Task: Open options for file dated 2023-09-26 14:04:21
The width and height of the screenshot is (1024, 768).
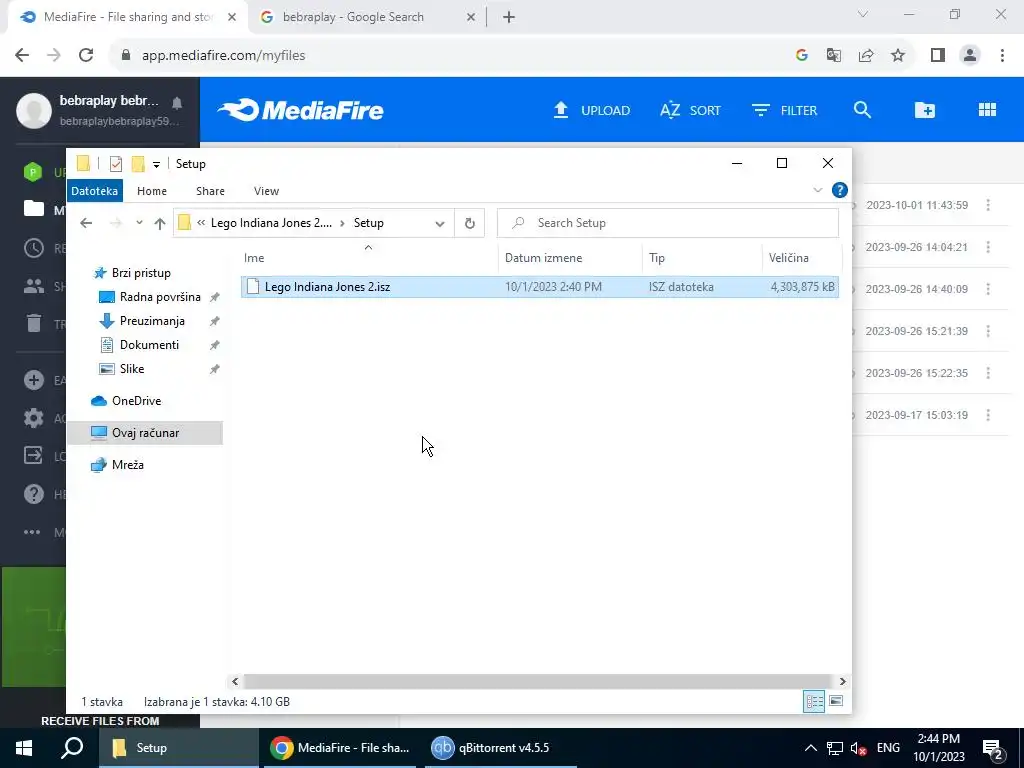Action: click(x=988, y=247)
